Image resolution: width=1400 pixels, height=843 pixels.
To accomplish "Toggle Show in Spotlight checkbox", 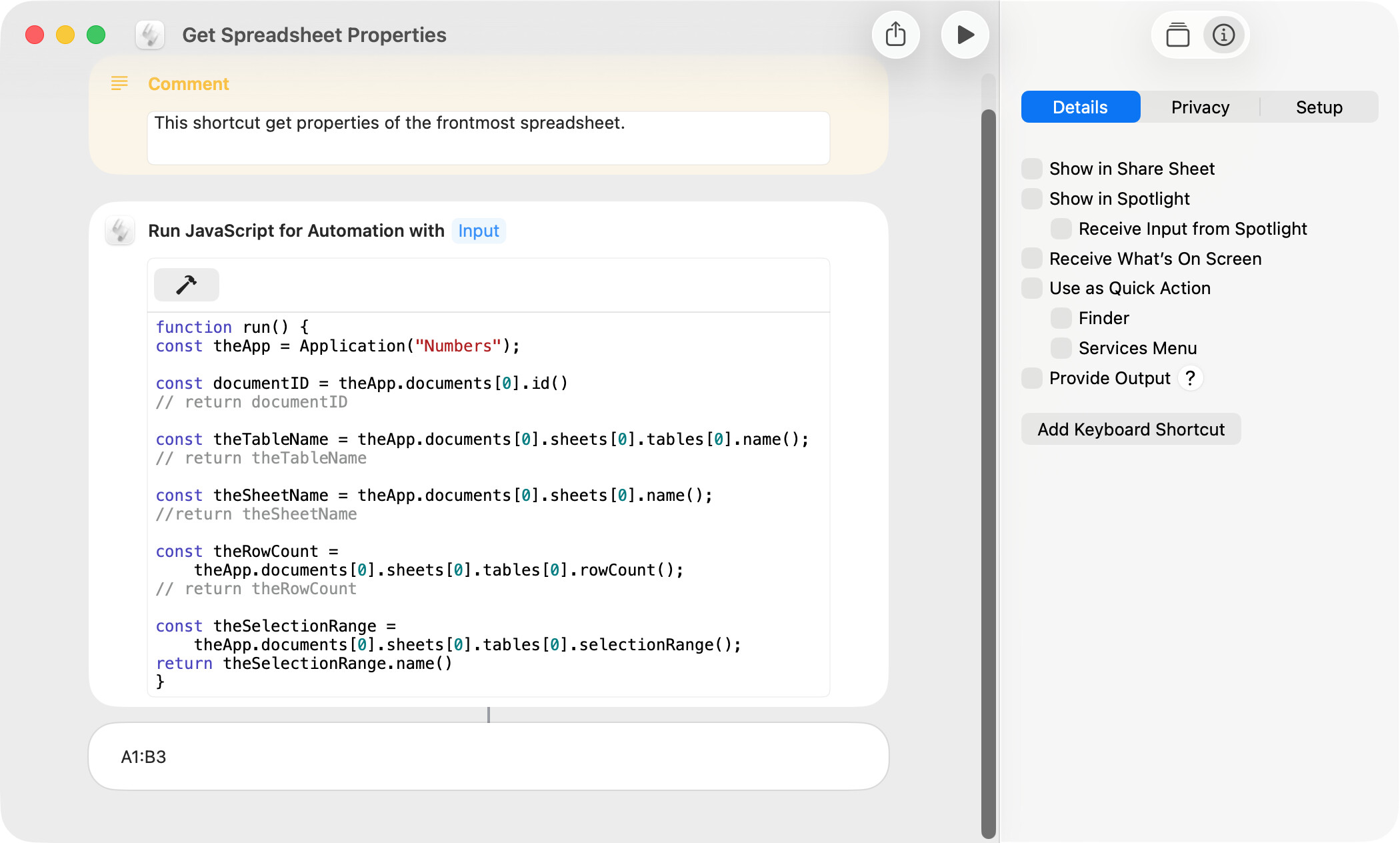I will [1032, 199].
